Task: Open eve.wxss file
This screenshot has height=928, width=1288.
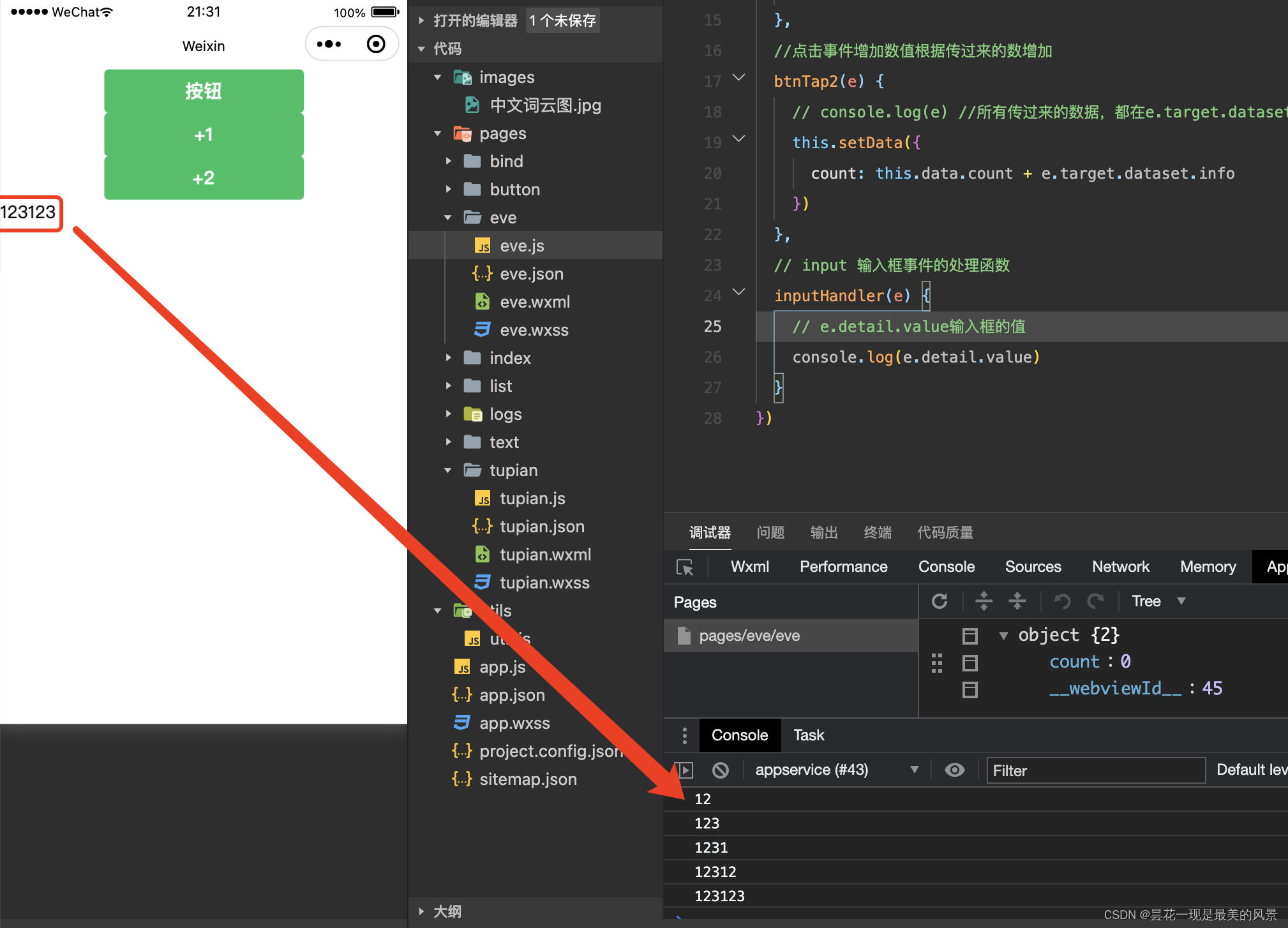Action: point(535,330)
